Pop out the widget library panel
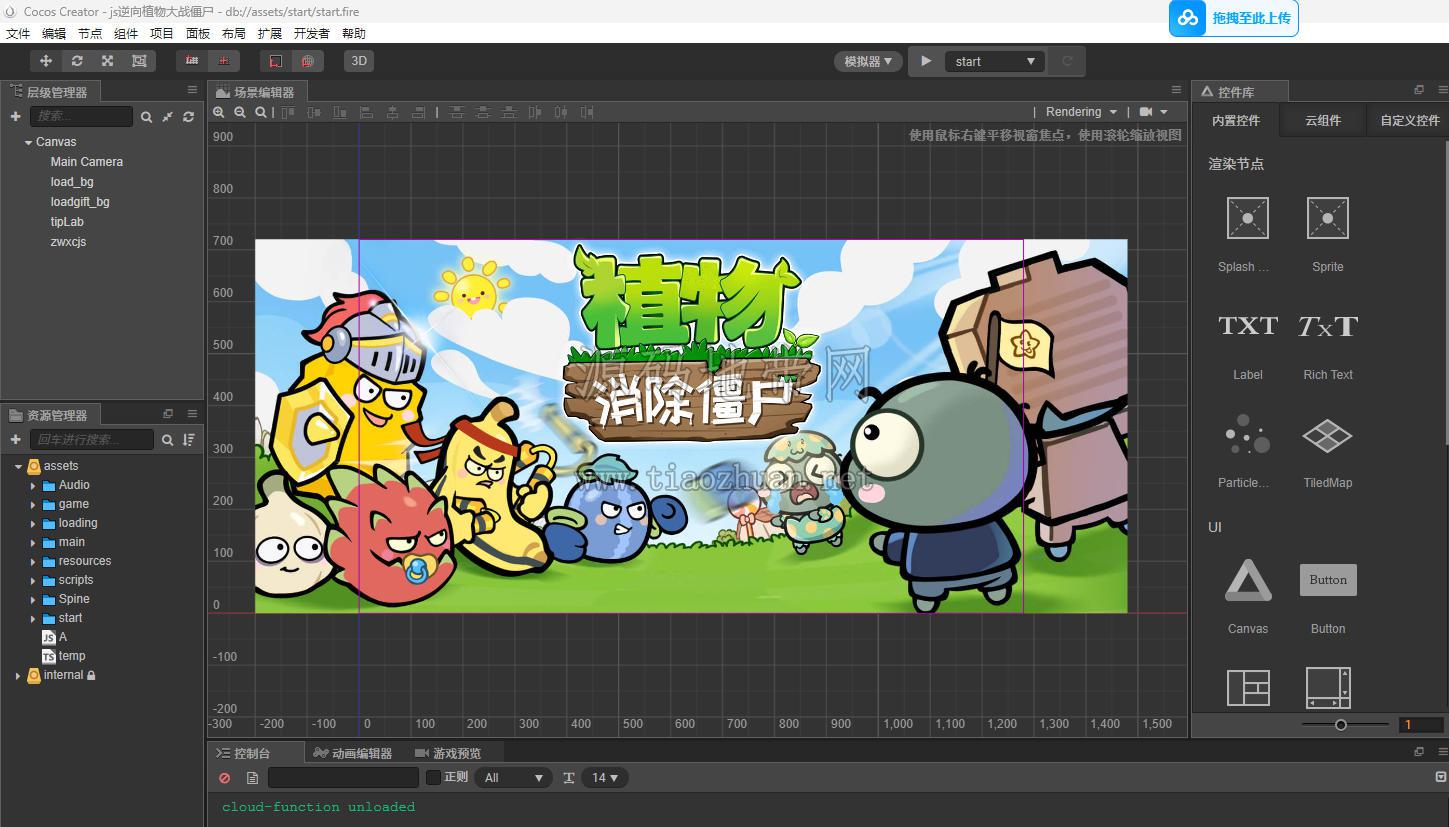 point(1418,90)
